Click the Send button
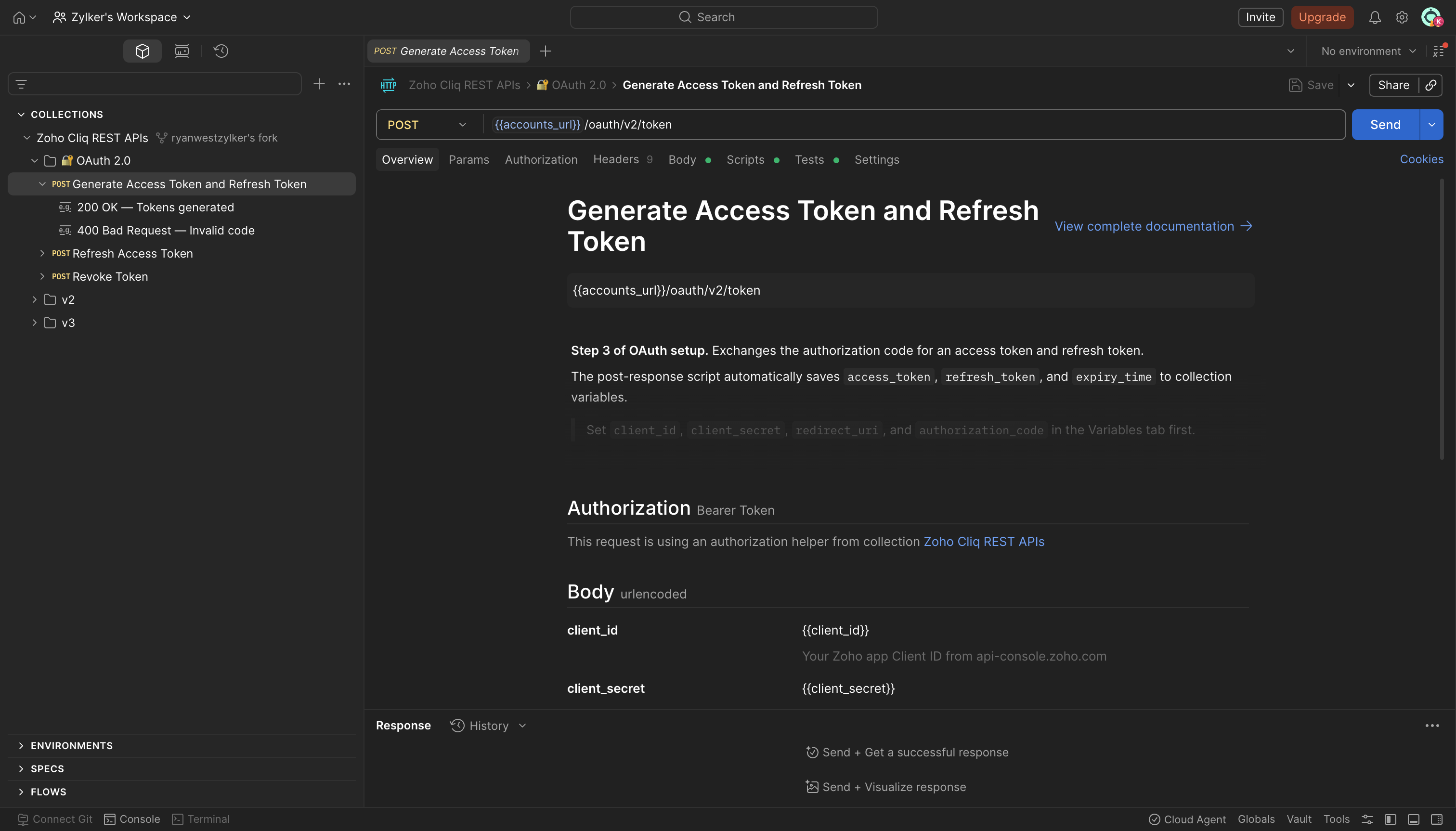Viewport: 1456px width, 831px height. point(1385,124)
